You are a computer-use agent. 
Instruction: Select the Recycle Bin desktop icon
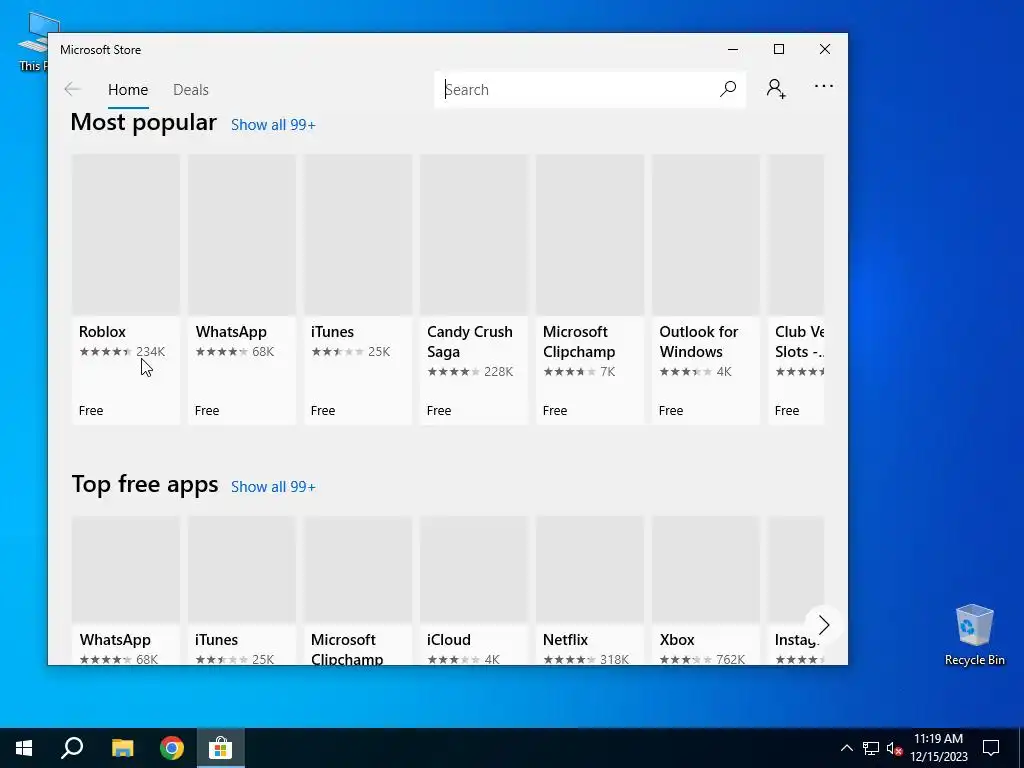click(974, 635)
